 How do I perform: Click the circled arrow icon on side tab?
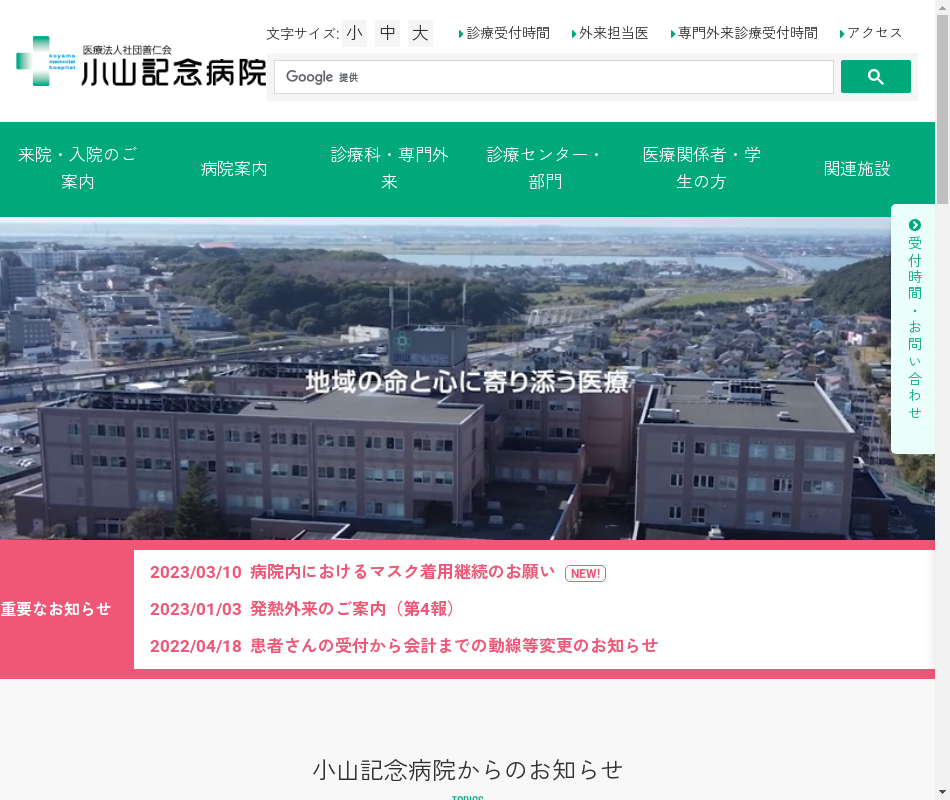914,225
